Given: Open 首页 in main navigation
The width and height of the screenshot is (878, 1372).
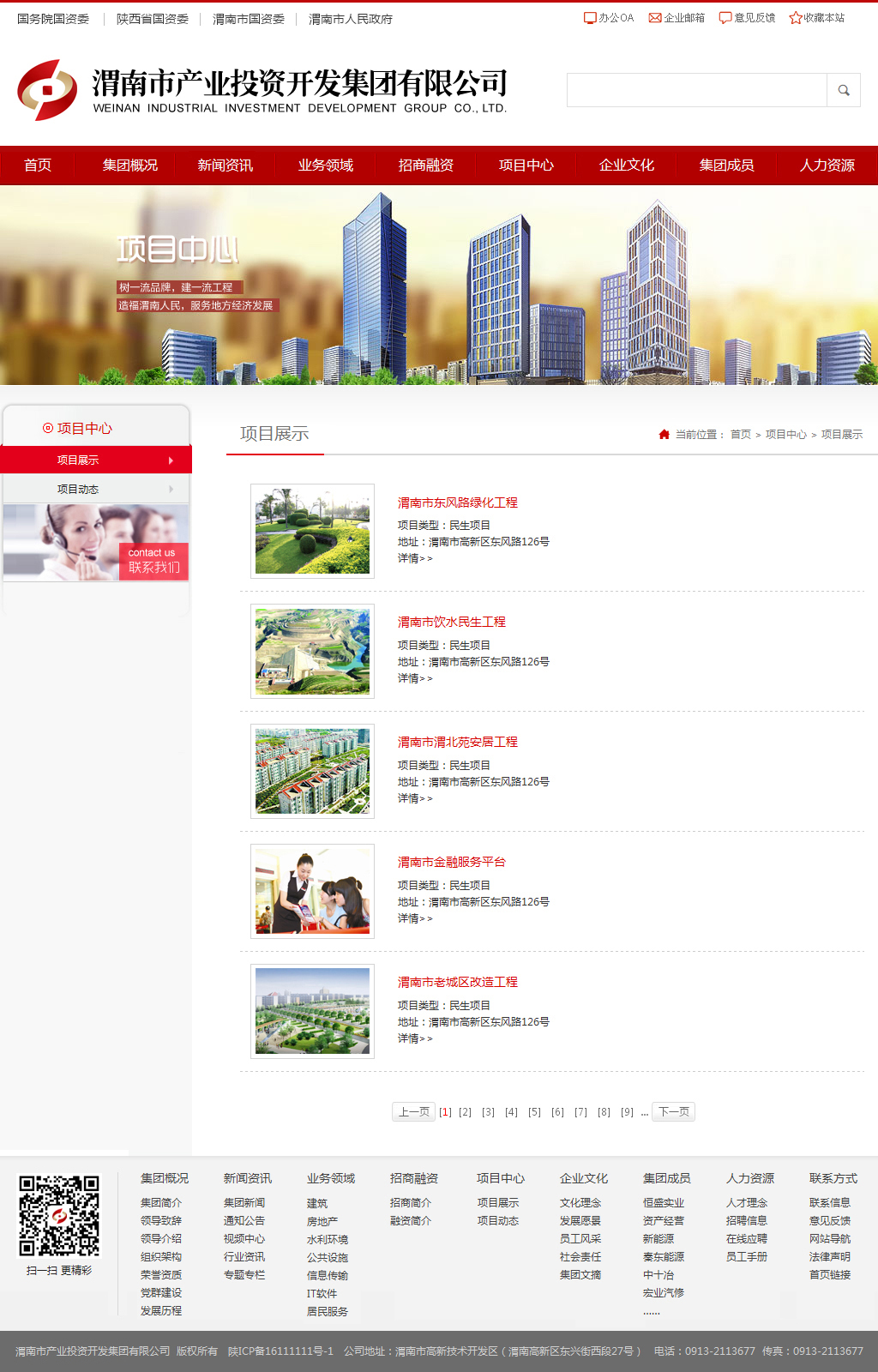Looking at the screenshot, I should [x=38, y=165].
